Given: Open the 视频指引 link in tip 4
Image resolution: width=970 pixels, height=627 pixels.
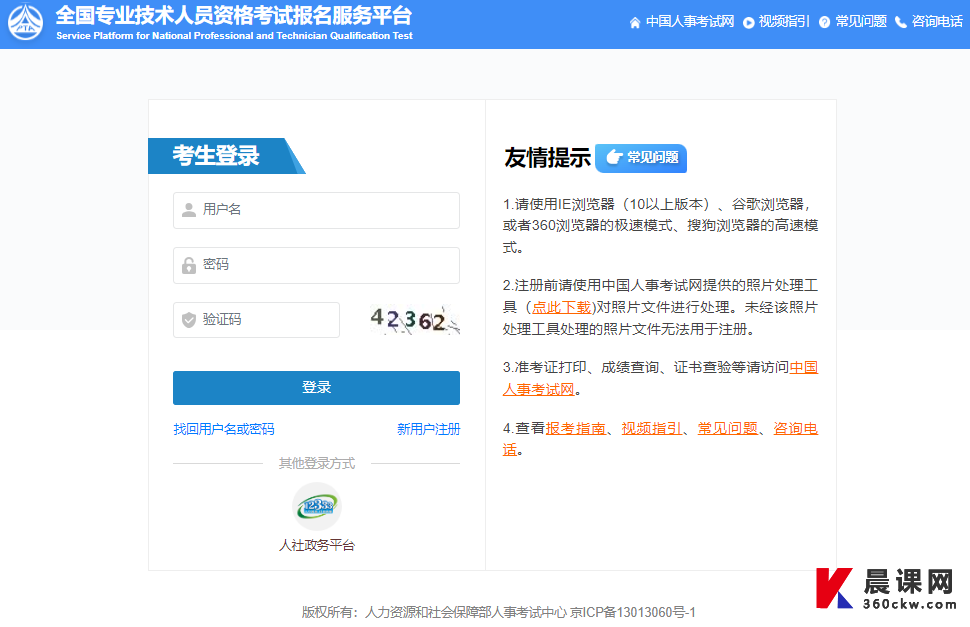Looking at the screenshot, I should coord(651,429).
